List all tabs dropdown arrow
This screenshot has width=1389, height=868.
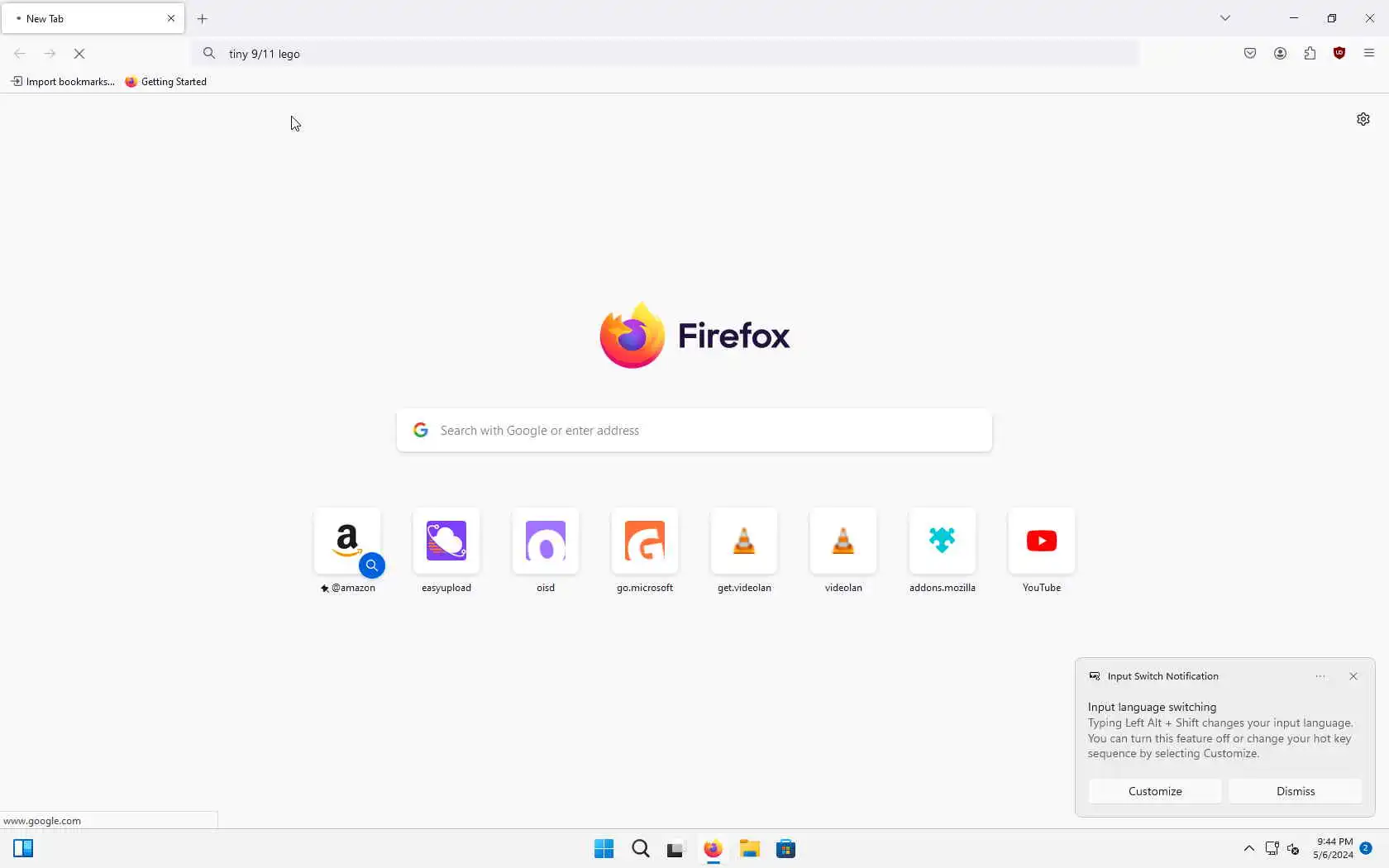pos(1225,18)
